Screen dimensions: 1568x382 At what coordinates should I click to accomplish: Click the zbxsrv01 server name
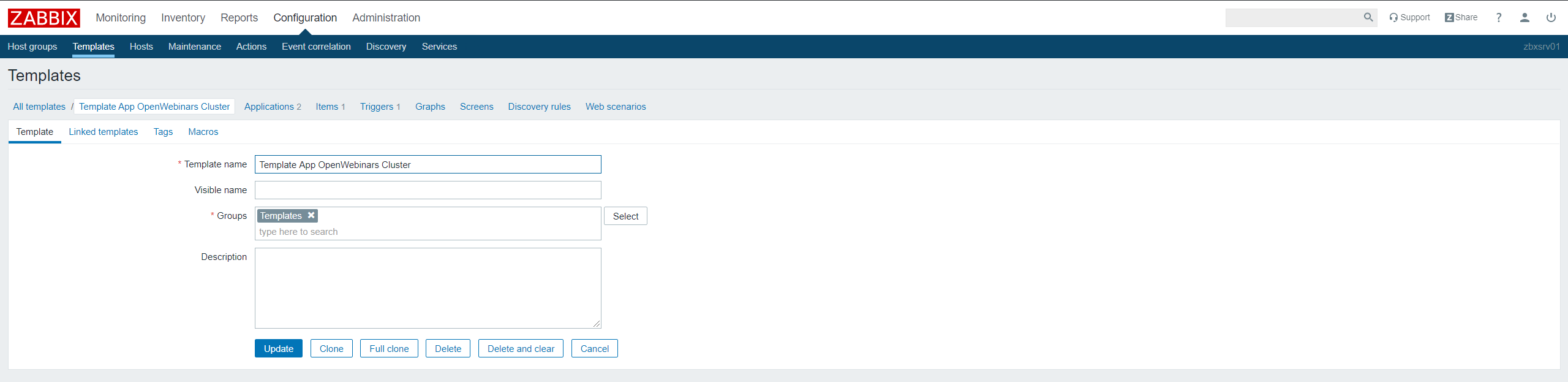click(1542, 47)
